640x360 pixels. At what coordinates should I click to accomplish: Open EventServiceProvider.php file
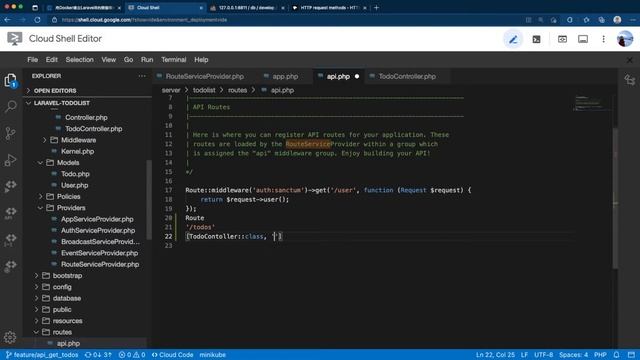coord(99,253)
